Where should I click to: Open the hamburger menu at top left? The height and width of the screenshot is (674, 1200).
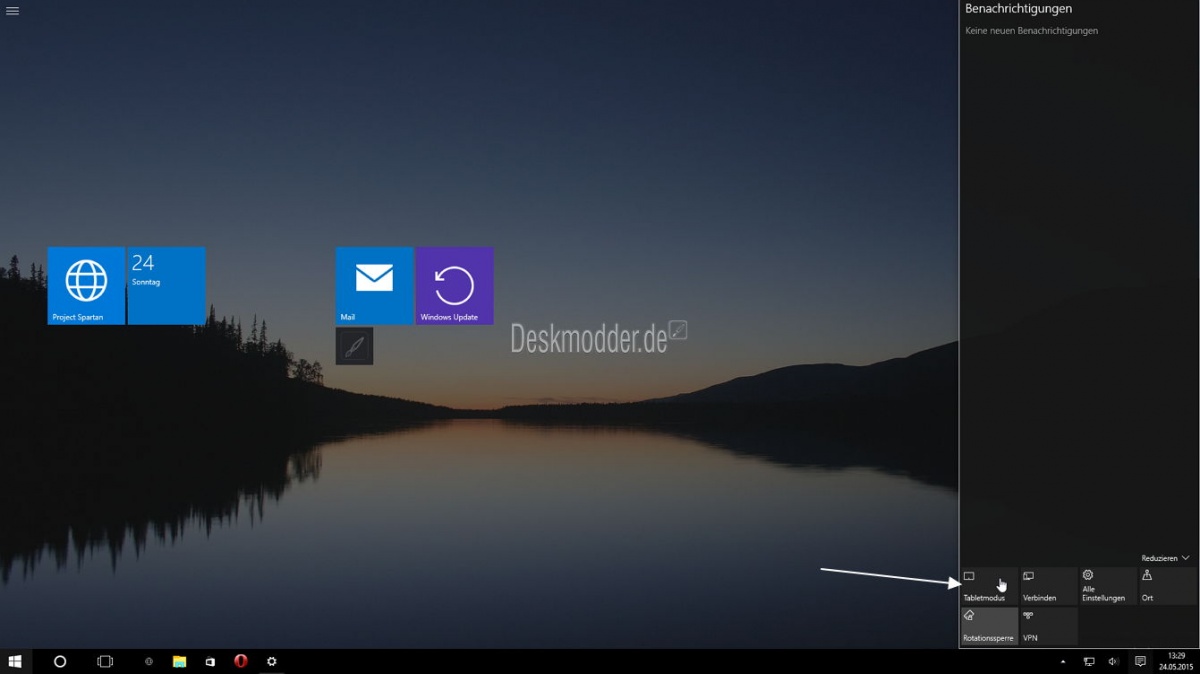point(13,11)
